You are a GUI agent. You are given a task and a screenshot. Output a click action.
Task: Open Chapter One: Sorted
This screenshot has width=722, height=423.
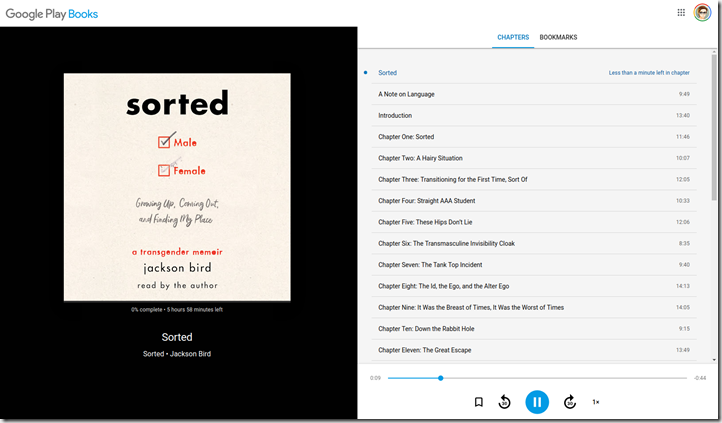[406, 137]
